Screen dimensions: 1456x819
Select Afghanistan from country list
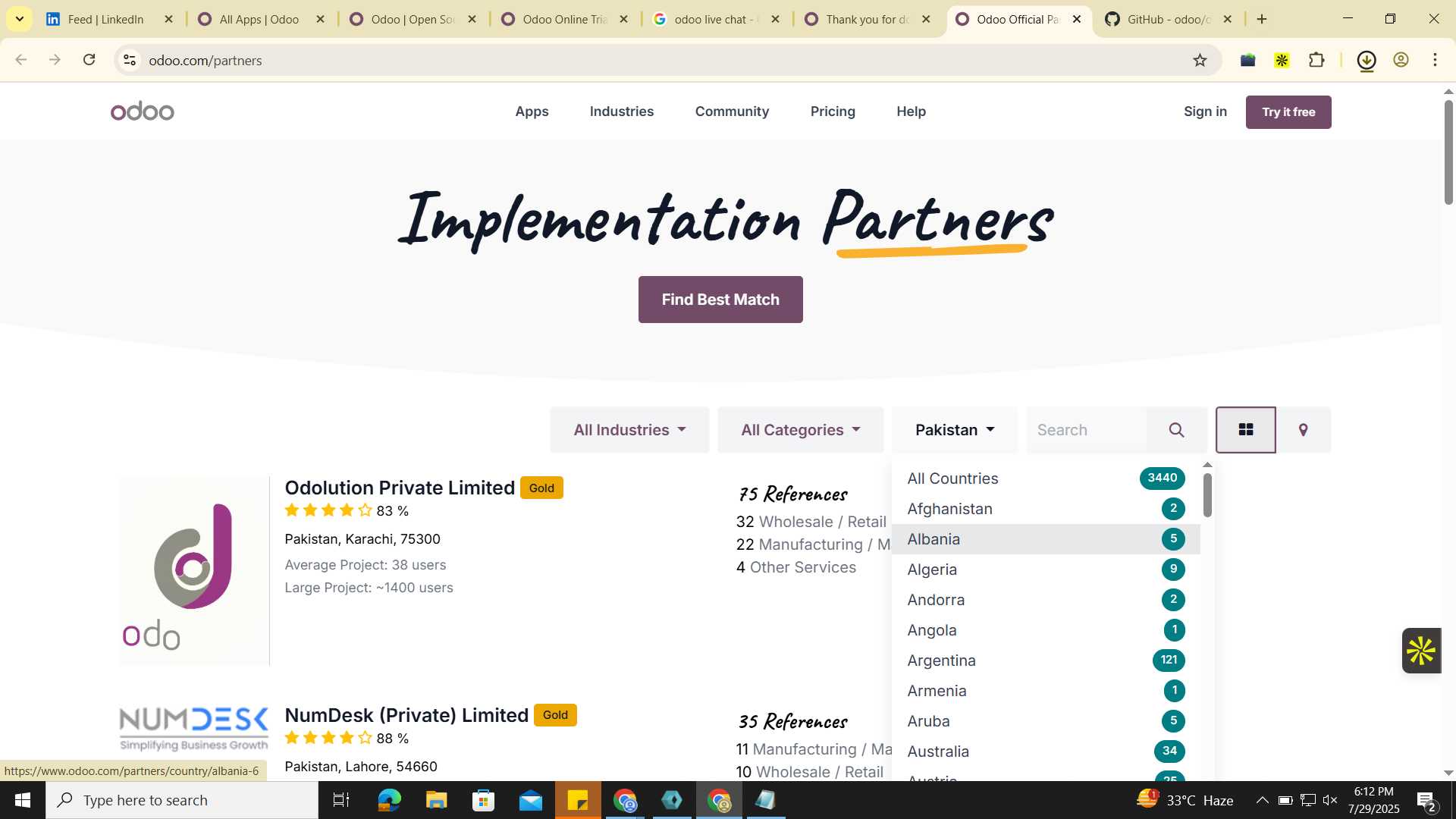coord(1046,509)
